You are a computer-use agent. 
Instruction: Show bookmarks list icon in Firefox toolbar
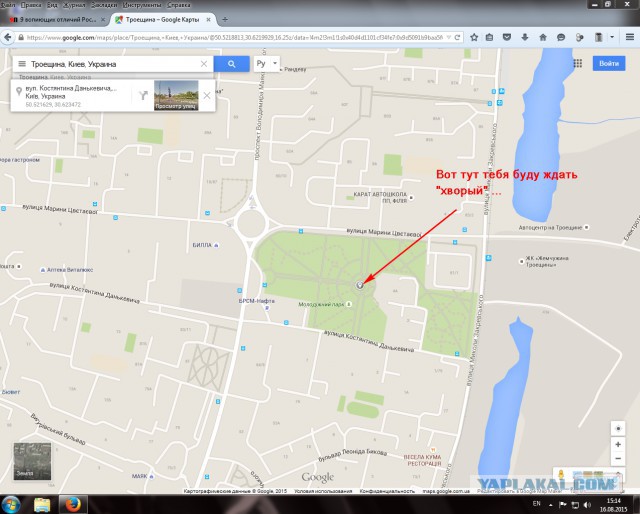tap(489, 37)
